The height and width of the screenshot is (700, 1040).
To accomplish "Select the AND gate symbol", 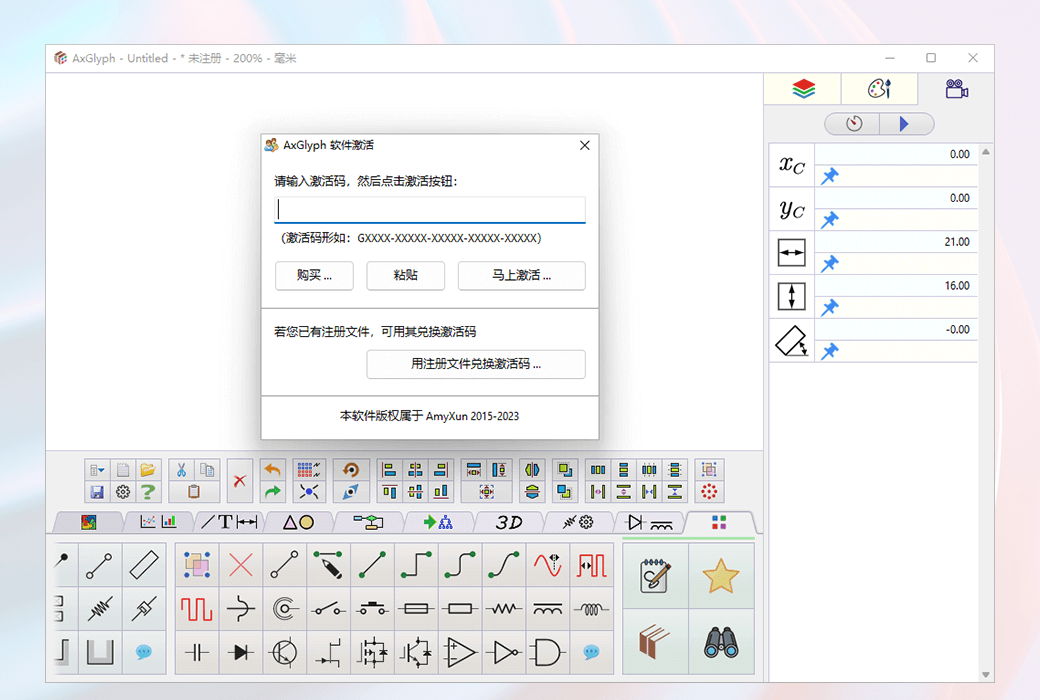I will pos(547,653).
